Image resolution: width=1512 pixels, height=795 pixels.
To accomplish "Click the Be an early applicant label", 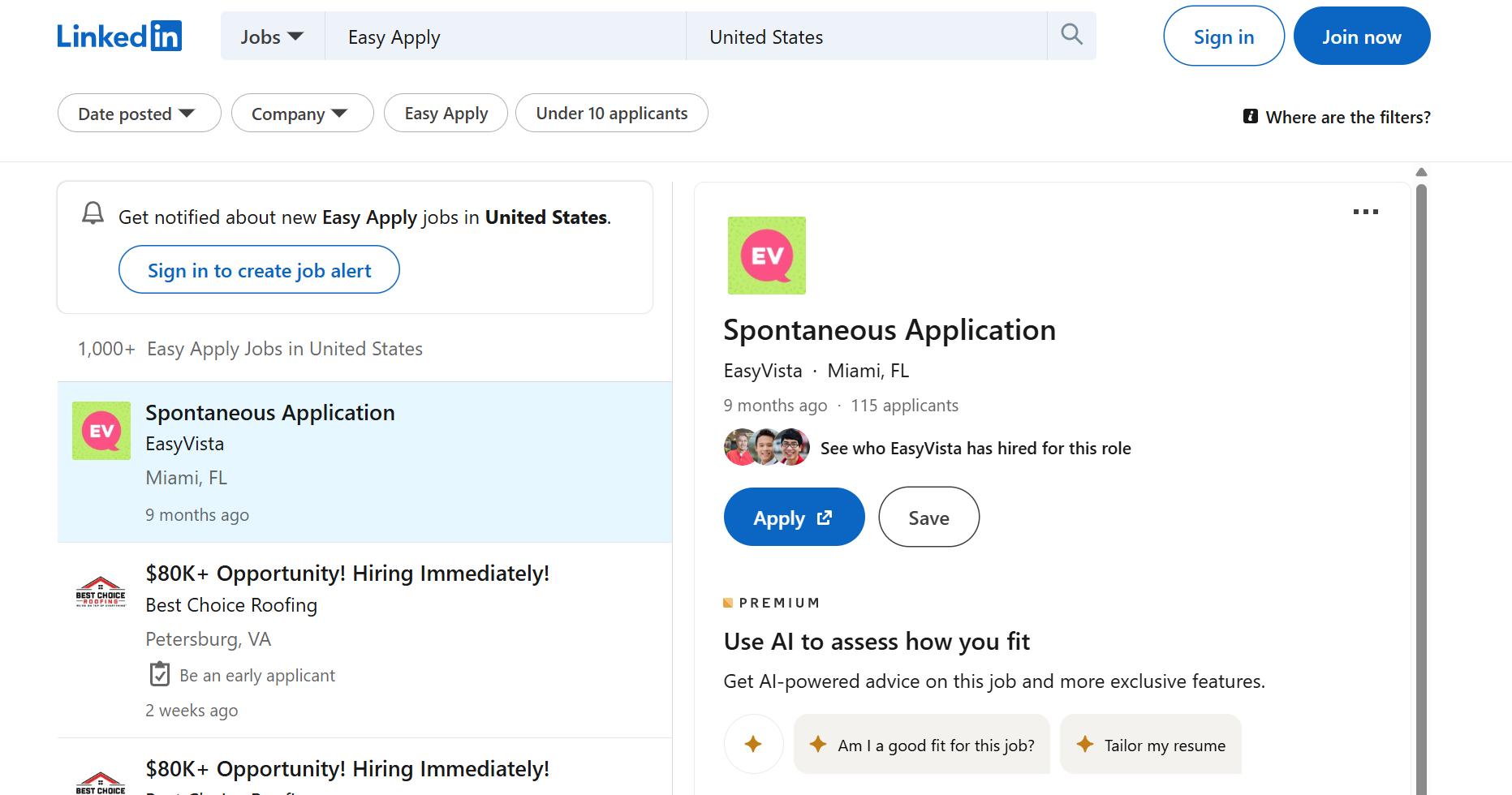I will (x=256, y=675).
